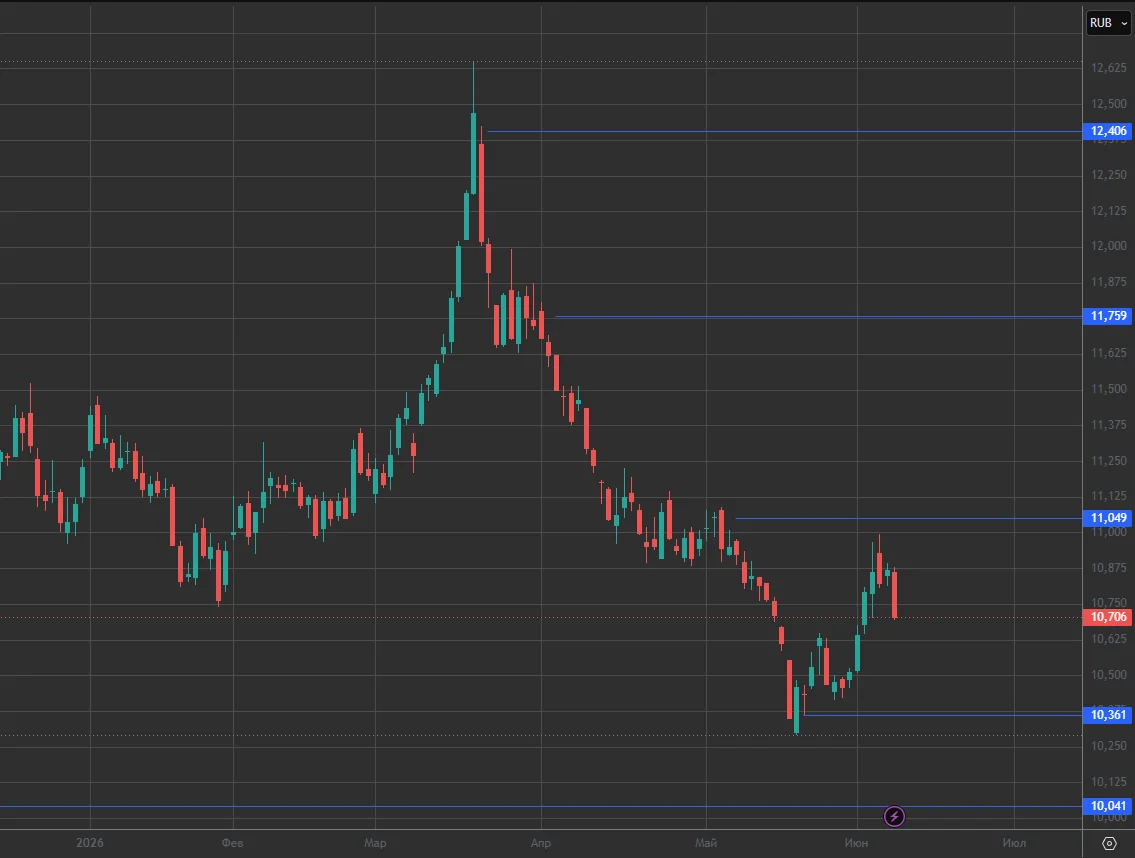Viewport: 1135px width, 858px height.
Task: Click the 11,250 price axis value
Action: tap(1109, 460)
